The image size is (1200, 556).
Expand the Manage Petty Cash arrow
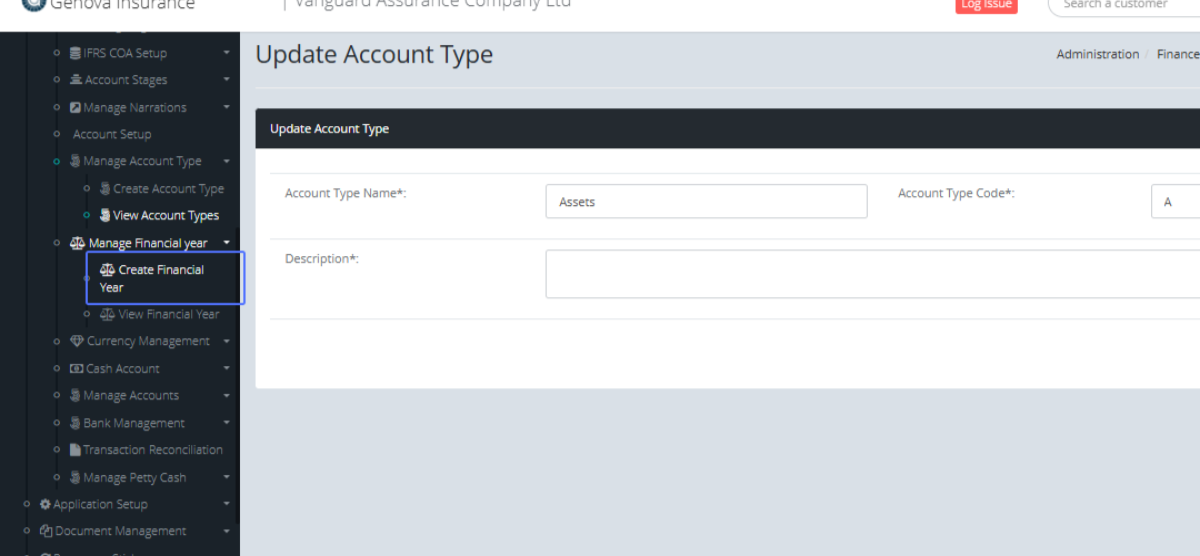click(x=227, y=477)
